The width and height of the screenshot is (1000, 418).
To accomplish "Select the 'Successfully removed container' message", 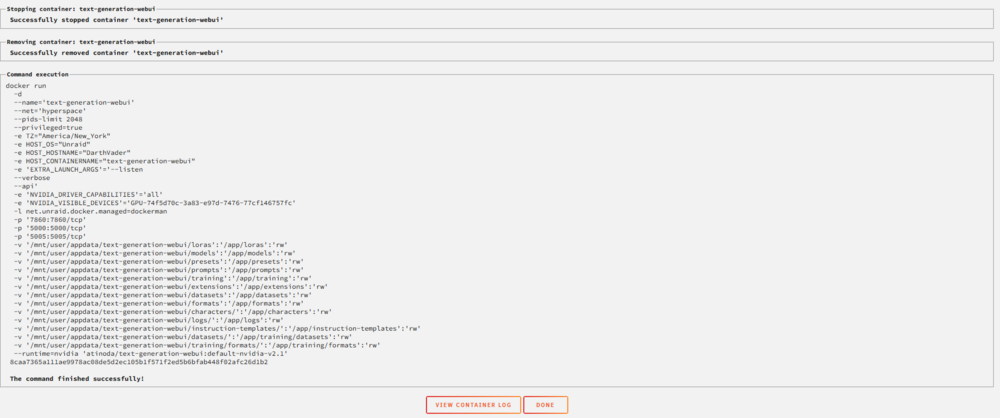I will [117, 52].
